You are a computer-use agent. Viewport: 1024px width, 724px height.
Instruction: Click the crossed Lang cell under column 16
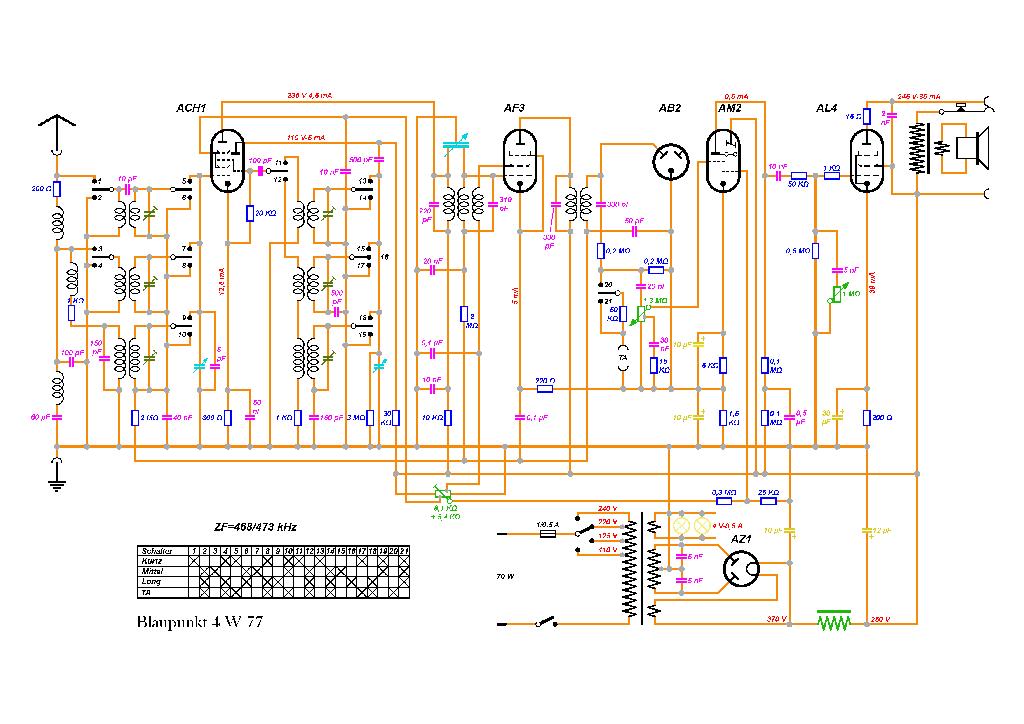pyautogui.click(x=351, y=582)
